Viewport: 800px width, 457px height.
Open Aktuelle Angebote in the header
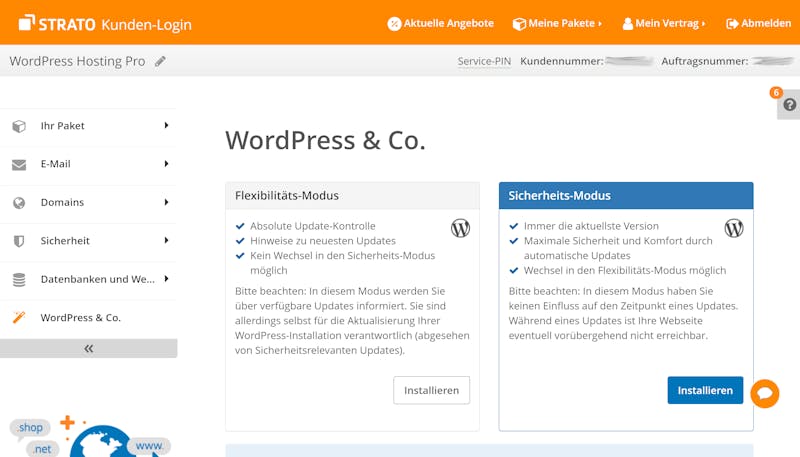coord(441,23)
